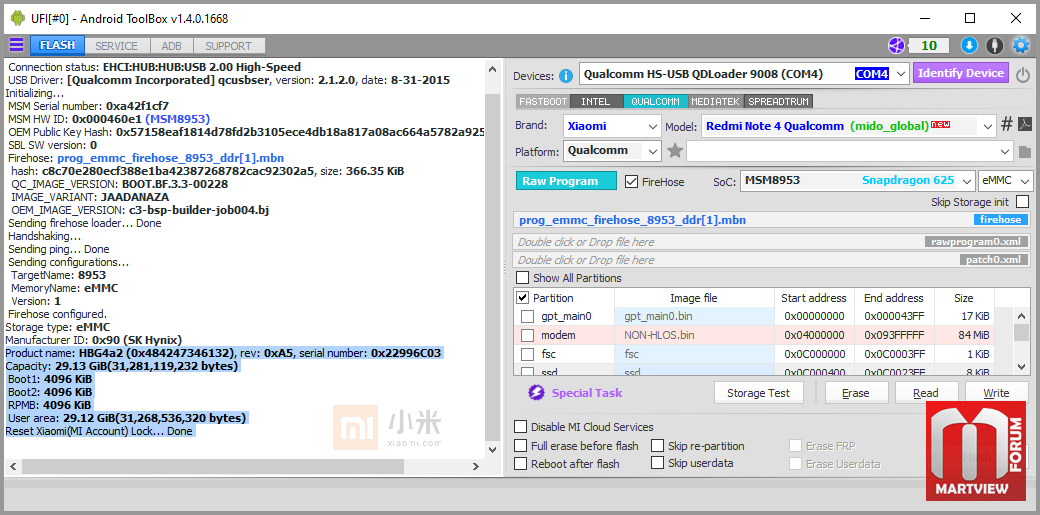This screenshot has height=515, width=1040.
Task: Check the gpt_main0 partition checkbox
Action: (x=527, y=317)
